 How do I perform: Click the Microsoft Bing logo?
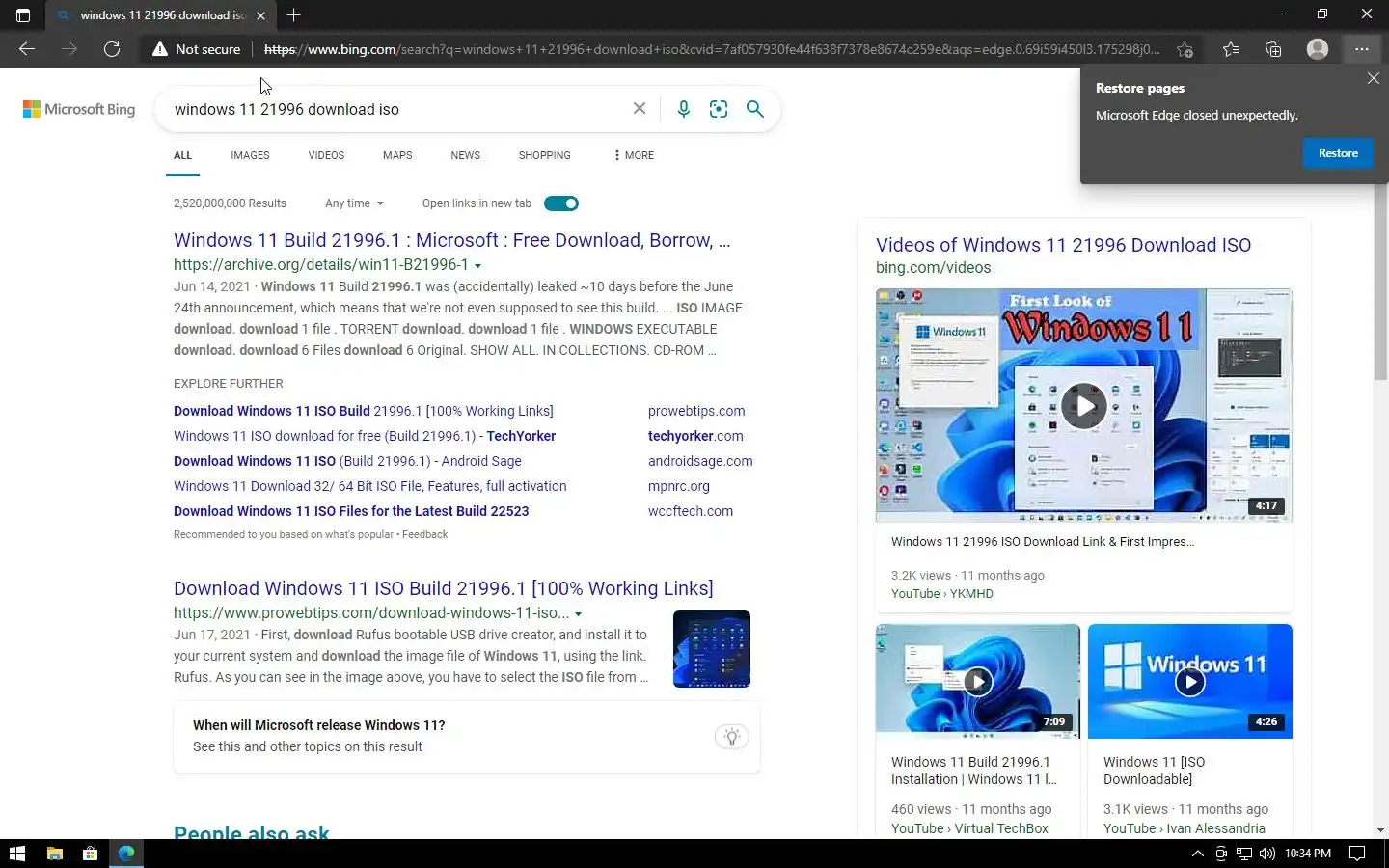[79, 109]
